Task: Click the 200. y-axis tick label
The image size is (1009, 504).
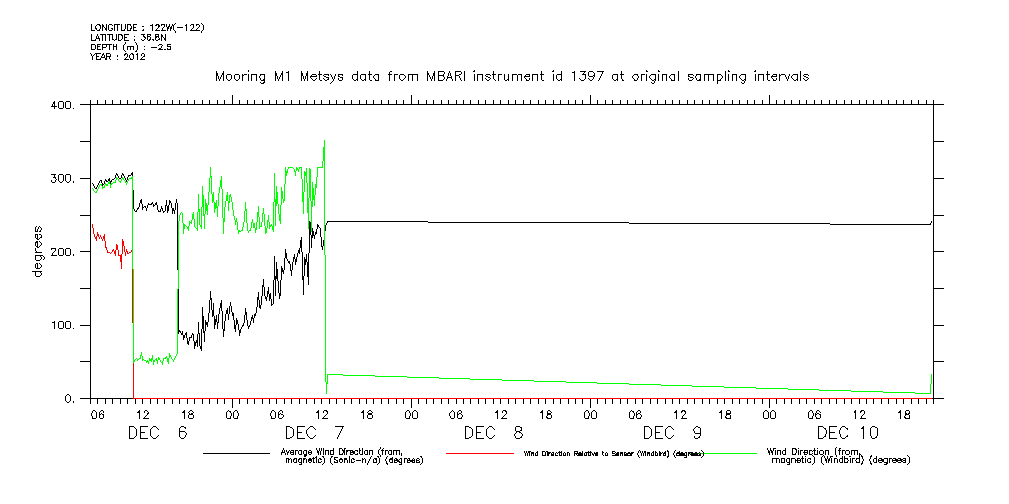Action: 62,252
